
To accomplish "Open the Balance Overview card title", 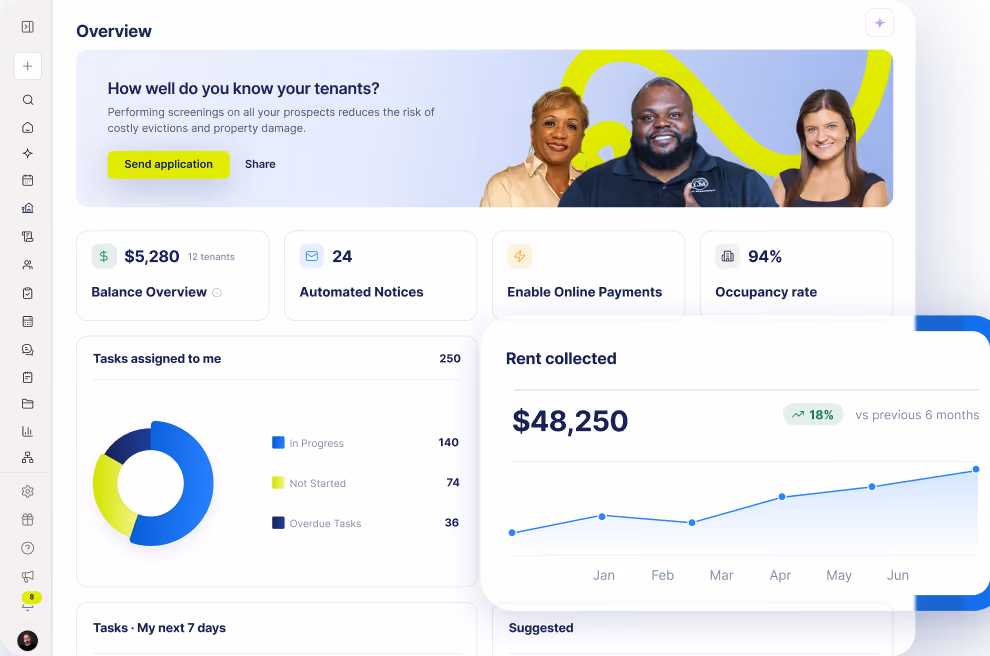I will 149,292.
